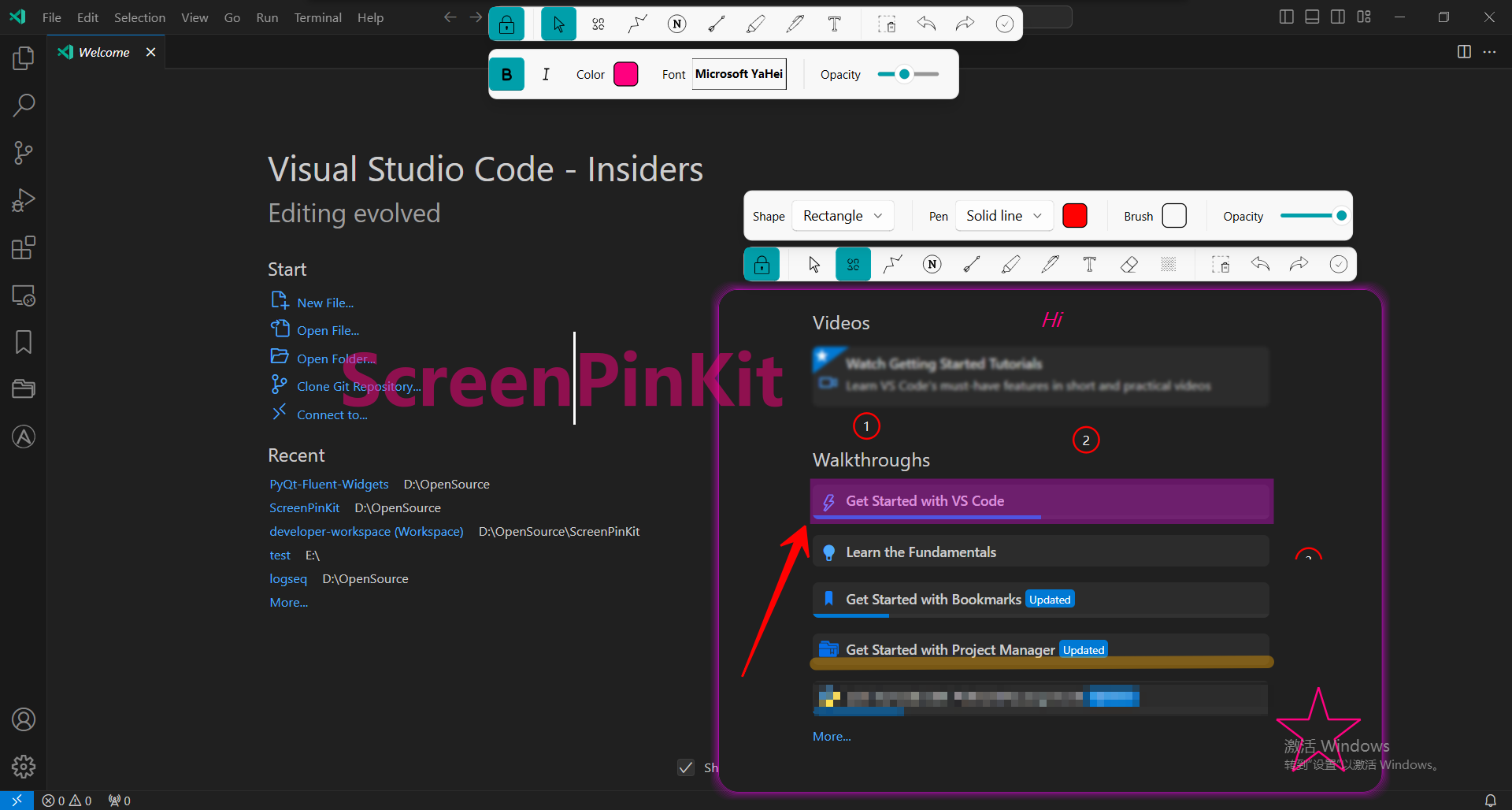The width and height of the screenshot is (1512, 810).
Task: Open the Font combo box Microsoft YaHei
Action: [739, 74]
